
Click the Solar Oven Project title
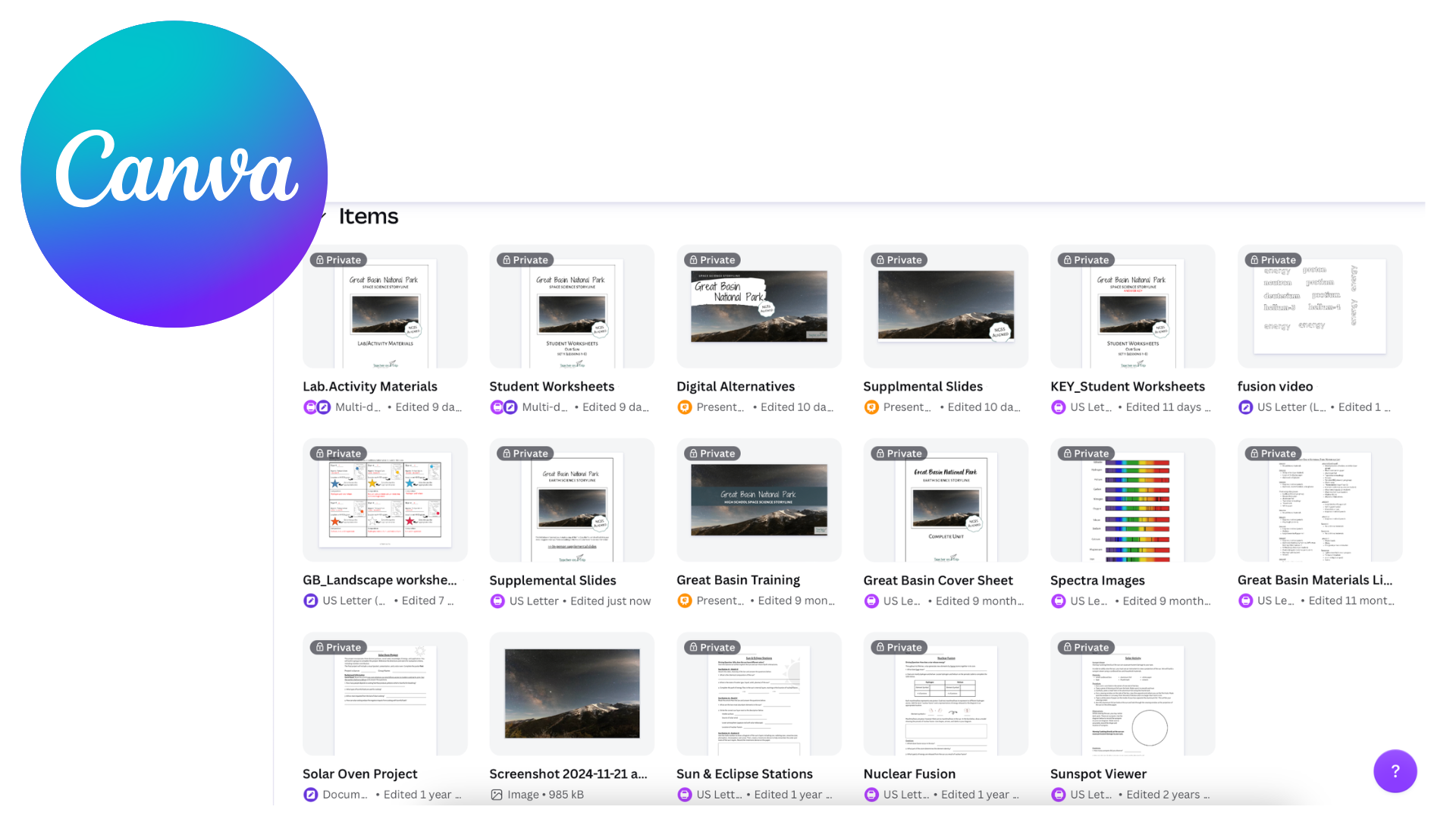(360, 774)
